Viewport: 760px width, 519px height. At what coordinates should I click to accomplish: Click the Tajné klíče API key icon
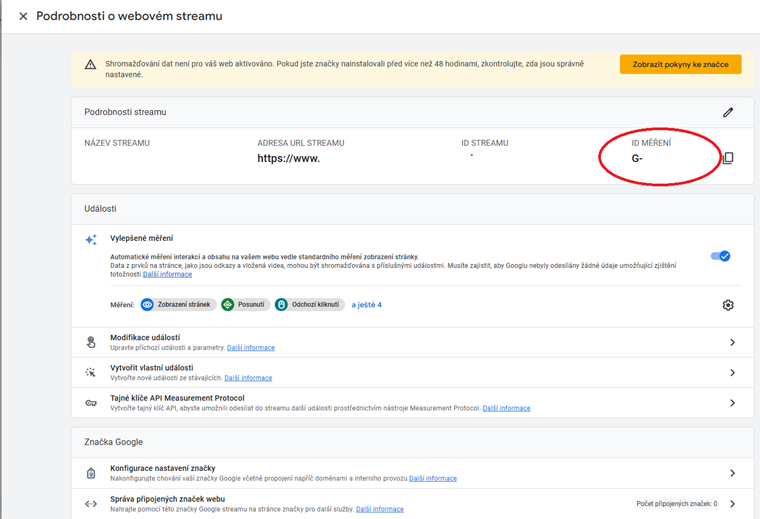(91, 403)
